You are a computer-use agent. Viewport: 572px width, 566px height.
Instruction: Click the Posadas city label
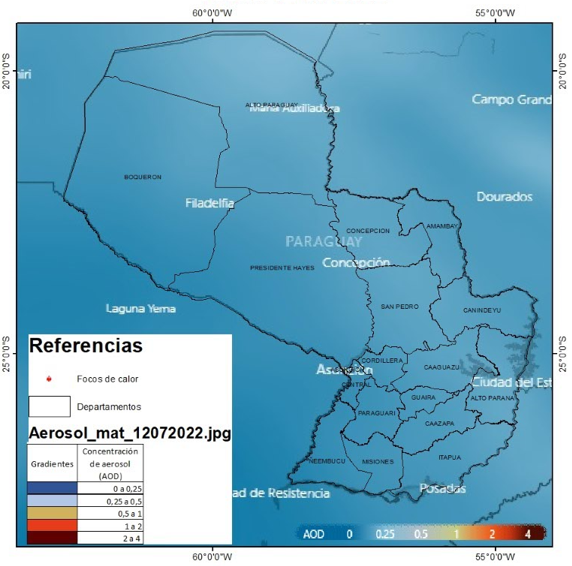442,488
